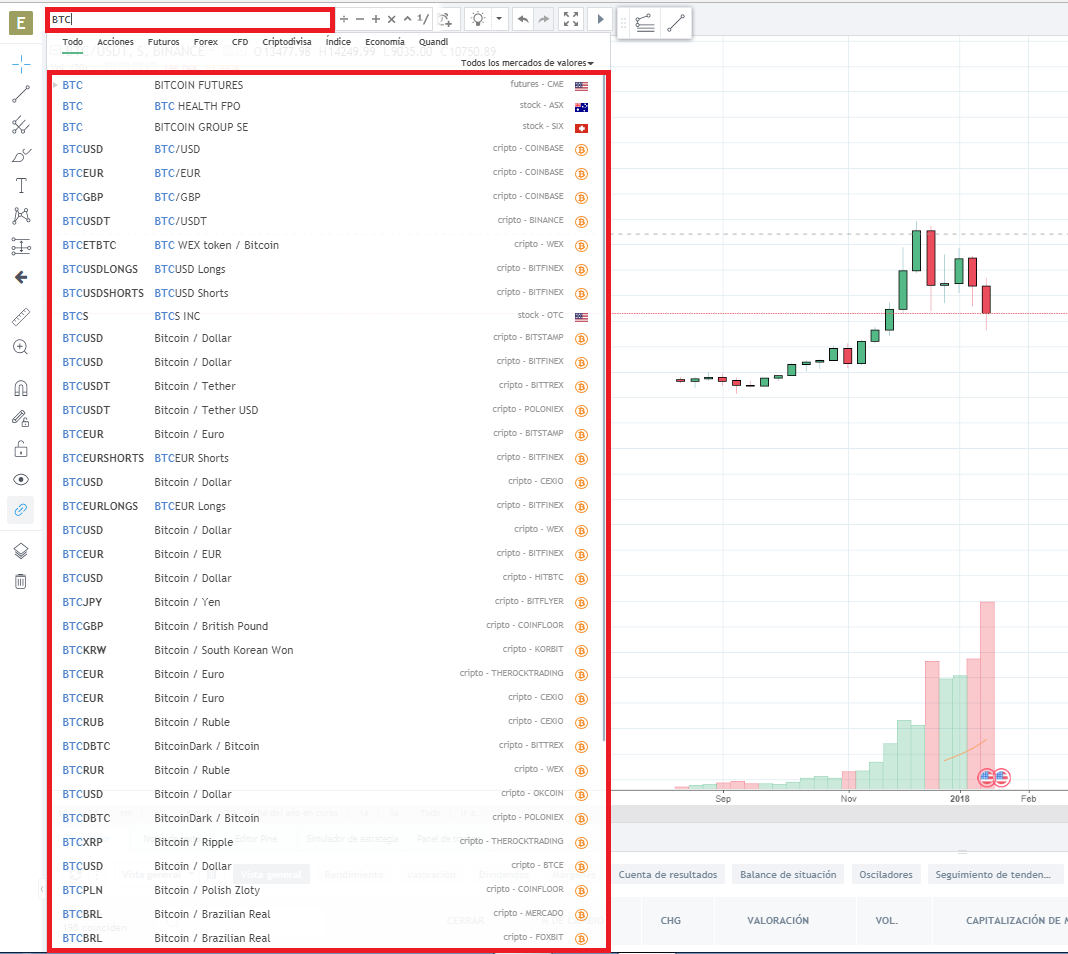Open Todos los mercados de valores dropdown

(527, 63)
